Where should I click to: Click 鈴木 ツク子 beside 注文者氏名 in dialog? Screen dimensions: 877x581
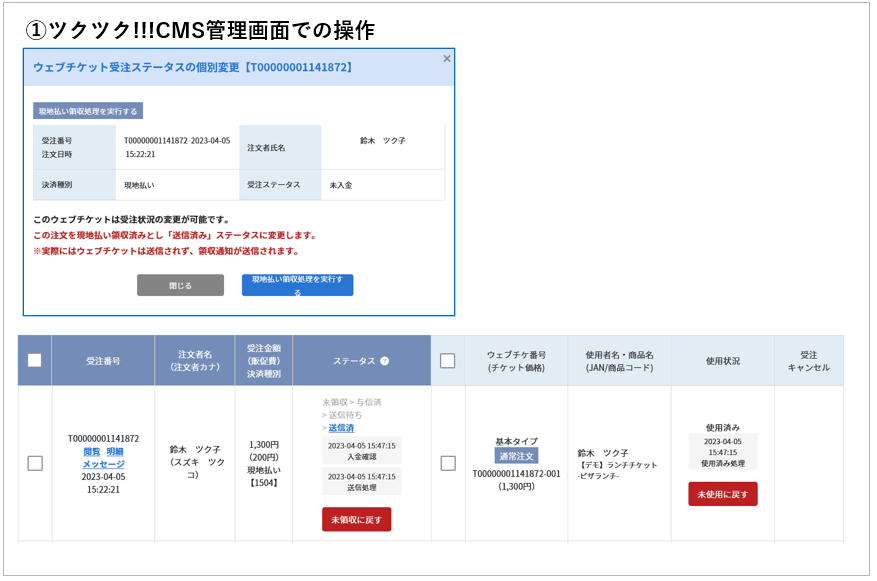click(x=383, y=141)
